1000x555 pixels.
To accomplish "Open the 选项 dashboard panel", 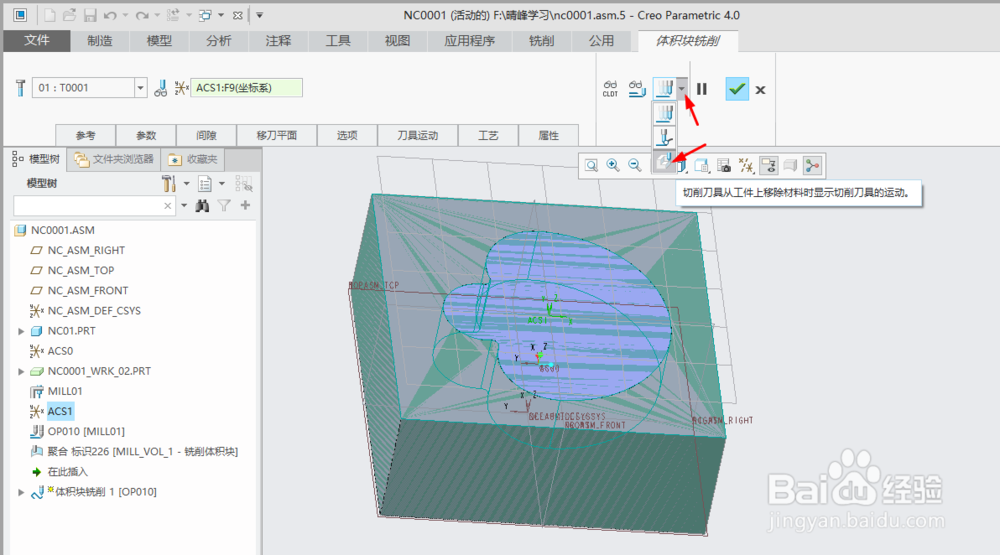I will [347, 135].
